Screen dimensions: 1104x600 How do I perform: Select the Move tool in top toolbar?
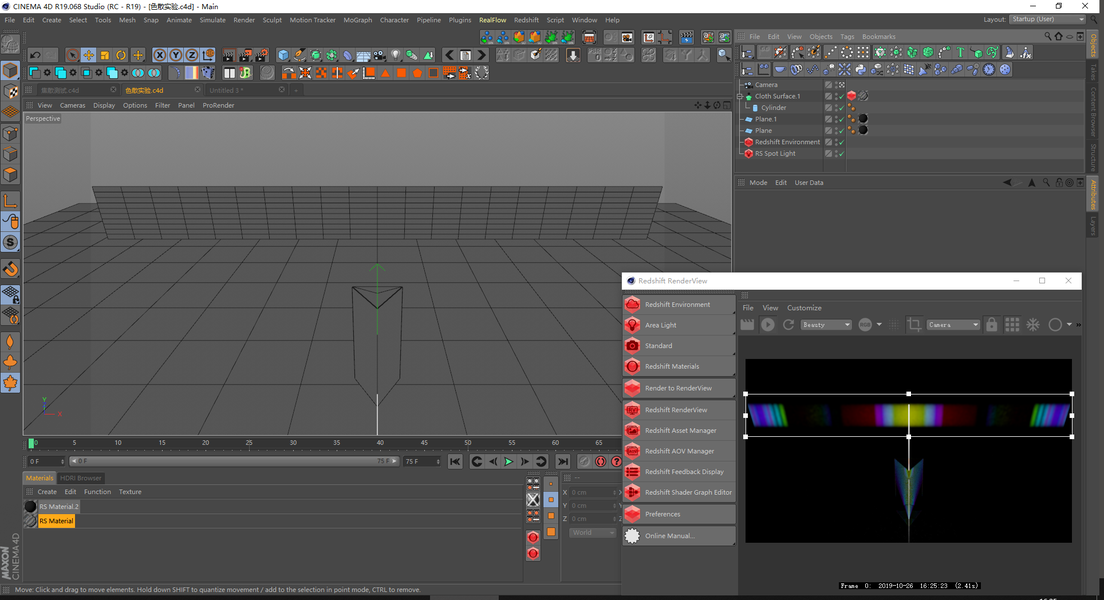[89, 55]
